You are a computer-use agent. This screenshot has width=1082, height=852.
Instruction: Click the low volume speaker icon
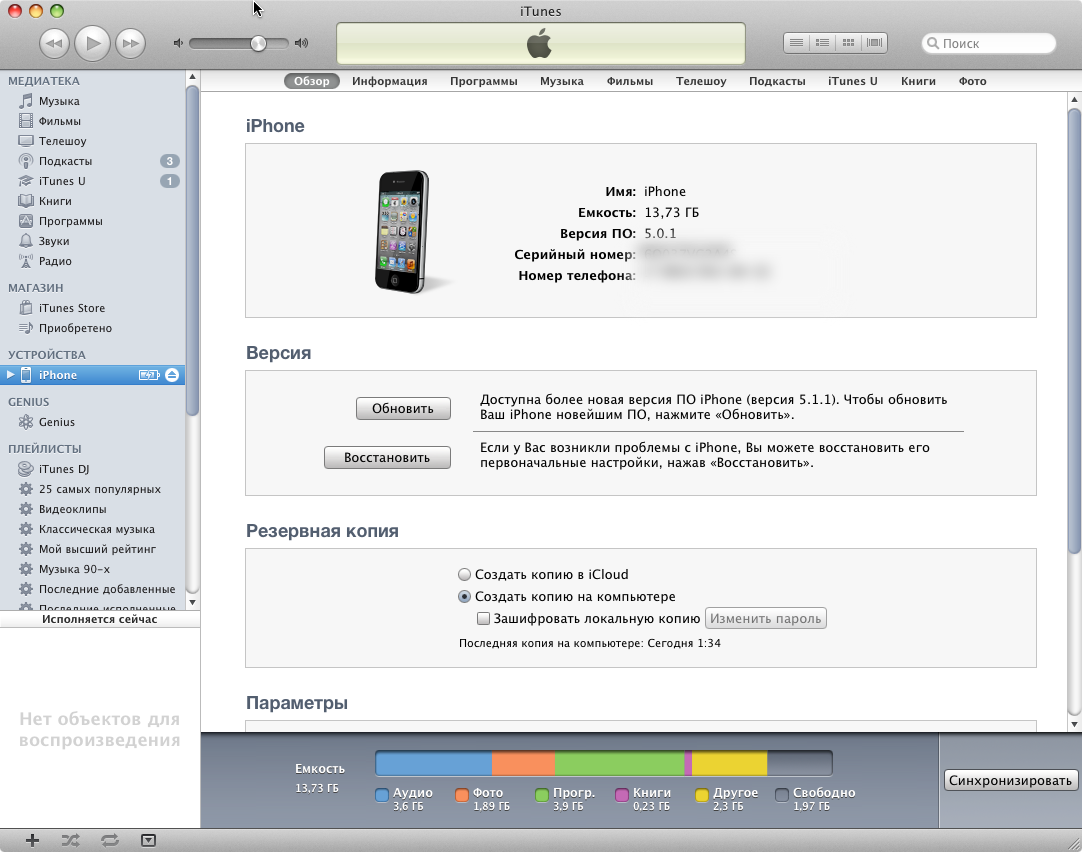click(x=178, y=43)
